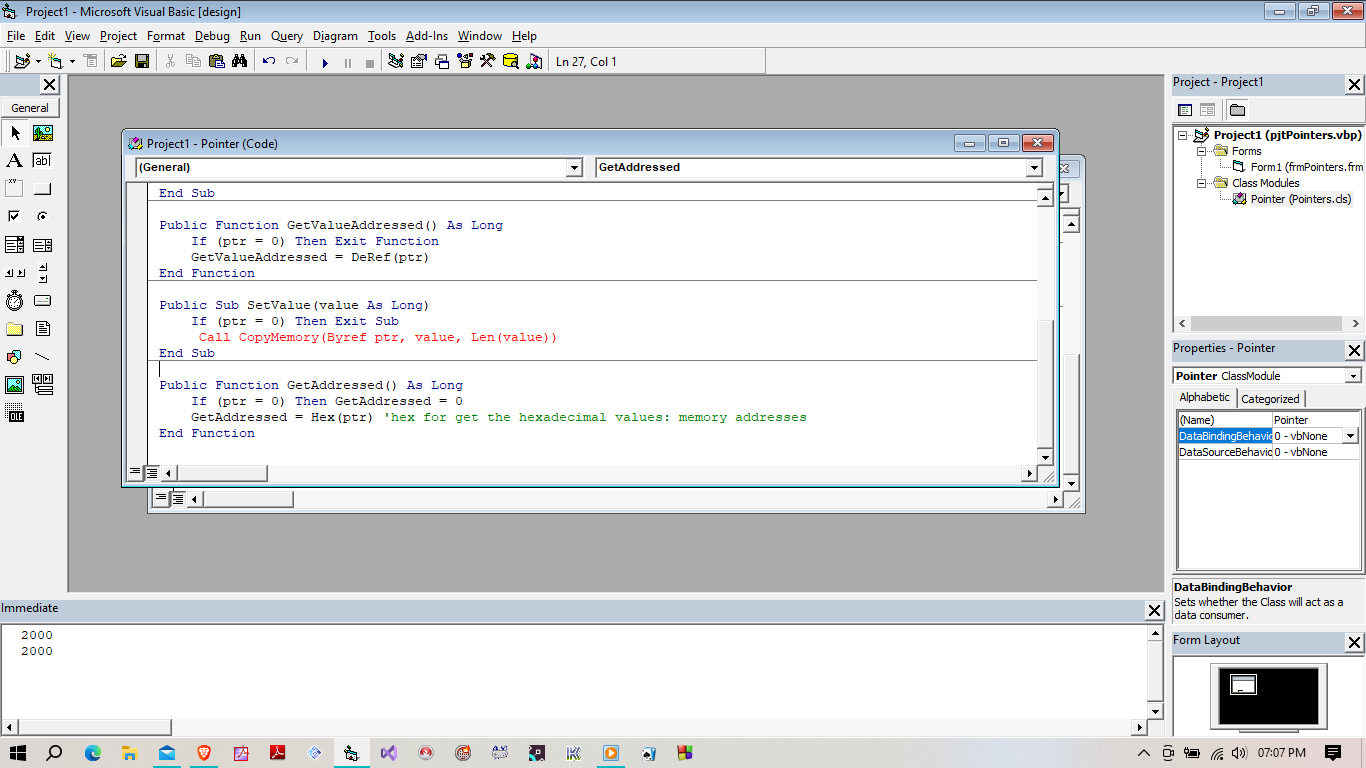Open Visual Component Manager icon

point(533,61)
